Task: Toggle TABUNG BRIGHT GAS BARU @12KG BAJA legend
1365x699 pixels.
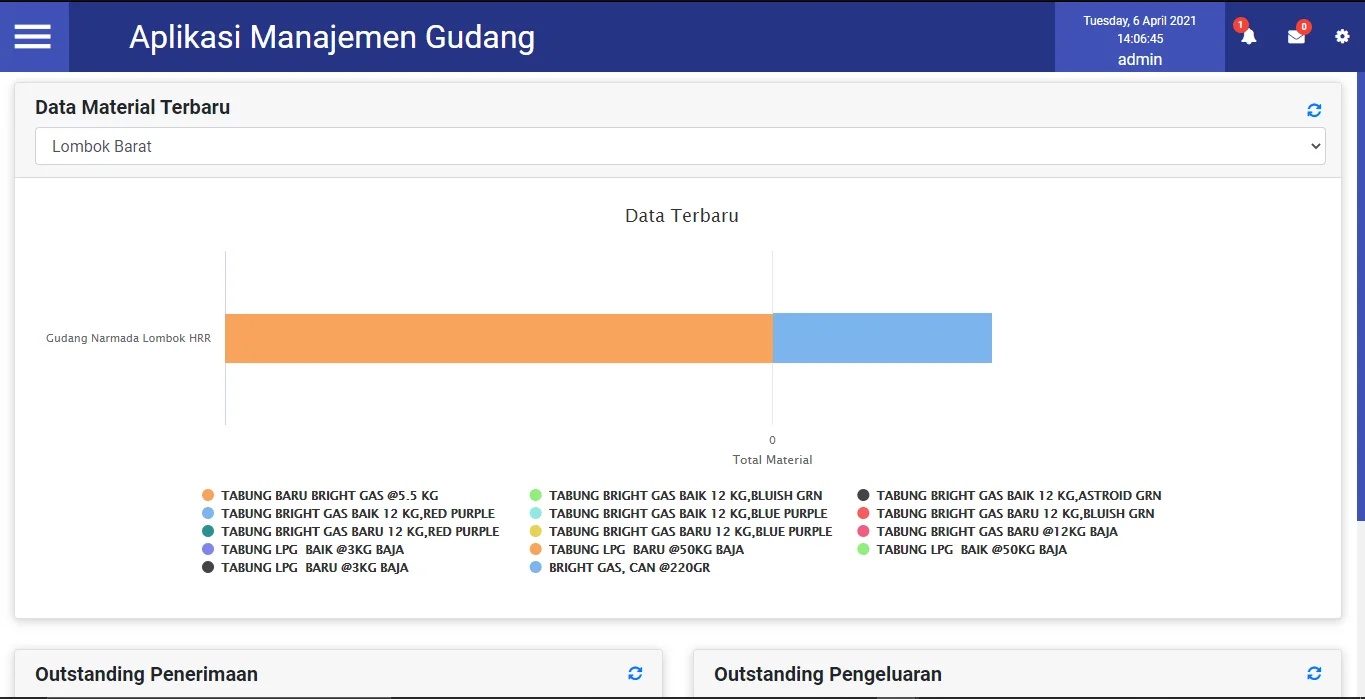Action: [987, 531]
